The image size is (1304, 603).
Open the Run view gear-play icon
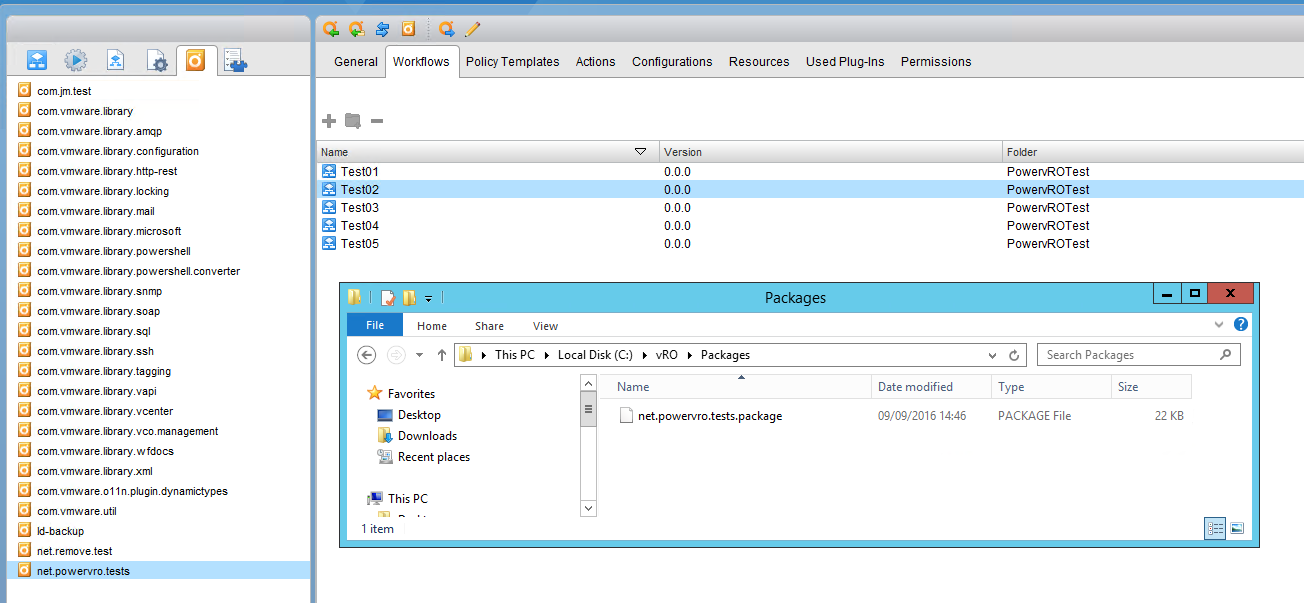[x=76, y=61]
